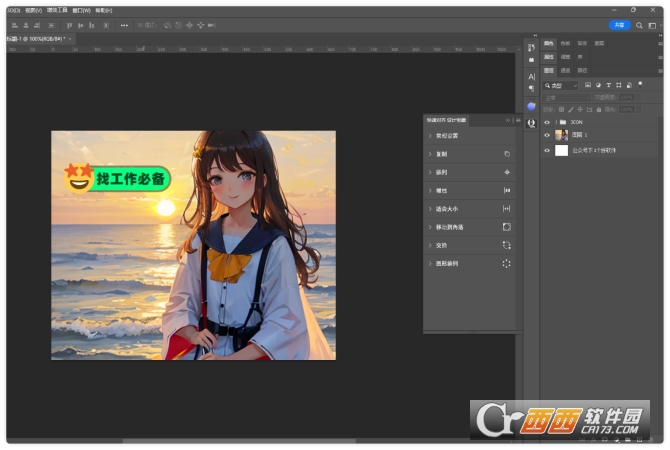Toggle lock position

click(580, 110)
